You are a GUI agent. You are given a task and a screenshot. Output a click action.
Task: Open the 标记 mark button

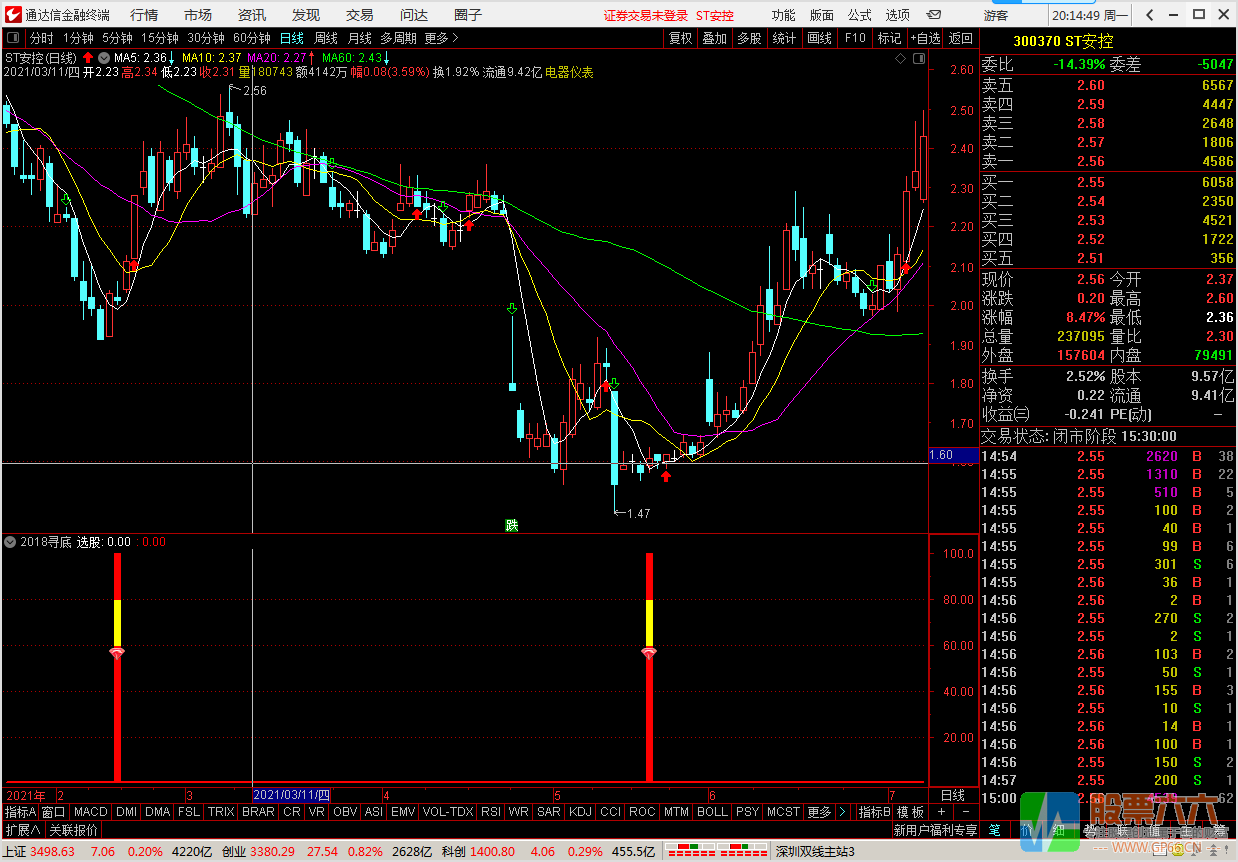click(889, 38)
